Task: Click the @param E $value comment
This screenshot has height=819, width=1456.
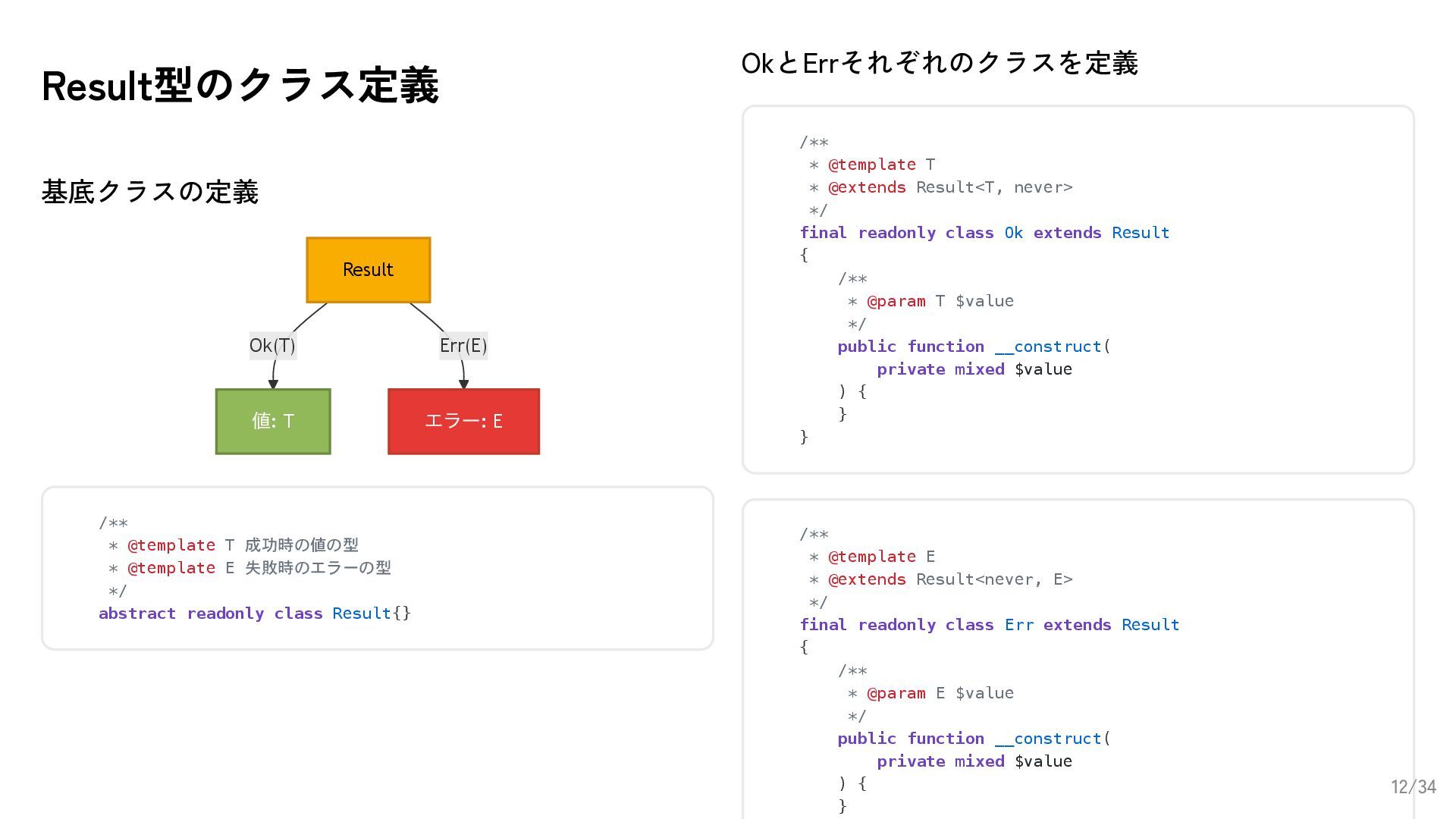Action: (x=940, y=693)
